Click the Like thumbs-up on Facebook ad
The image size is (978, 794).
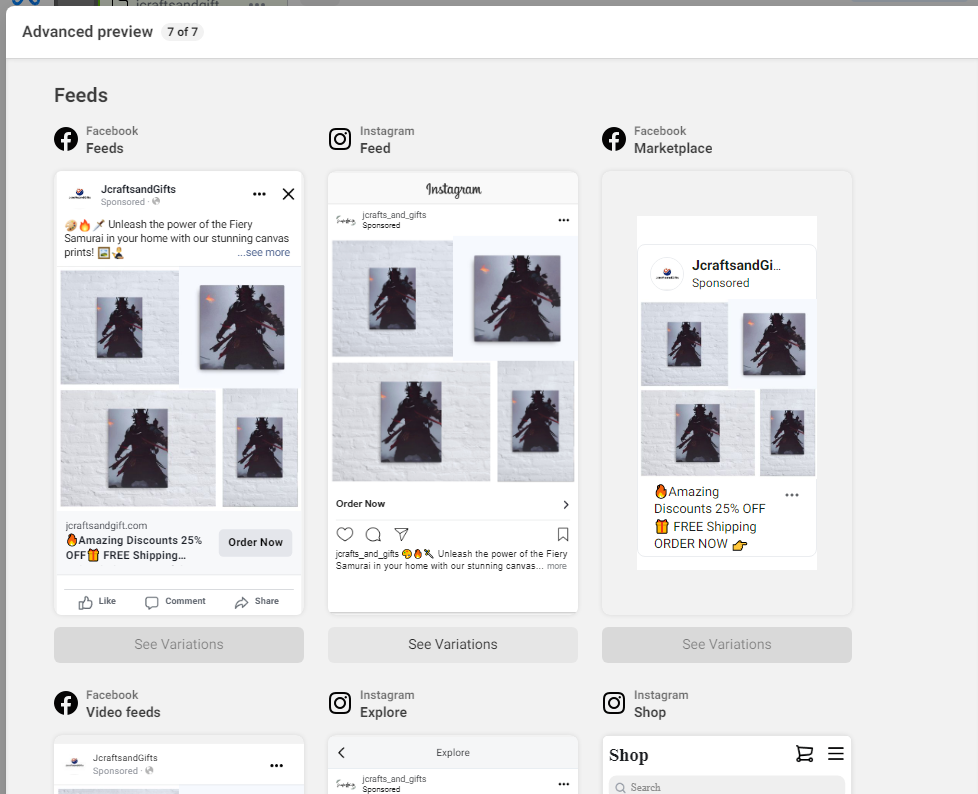[x=97, y=601]
